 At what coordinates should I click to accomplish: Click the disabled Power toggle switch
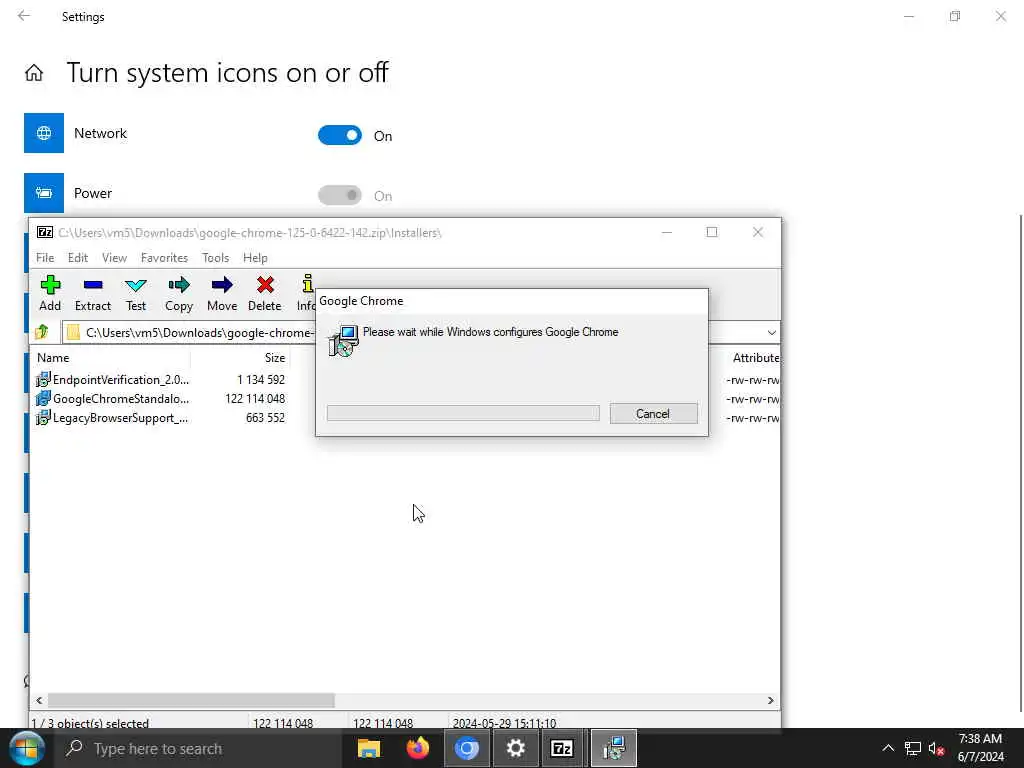[340, 195]
